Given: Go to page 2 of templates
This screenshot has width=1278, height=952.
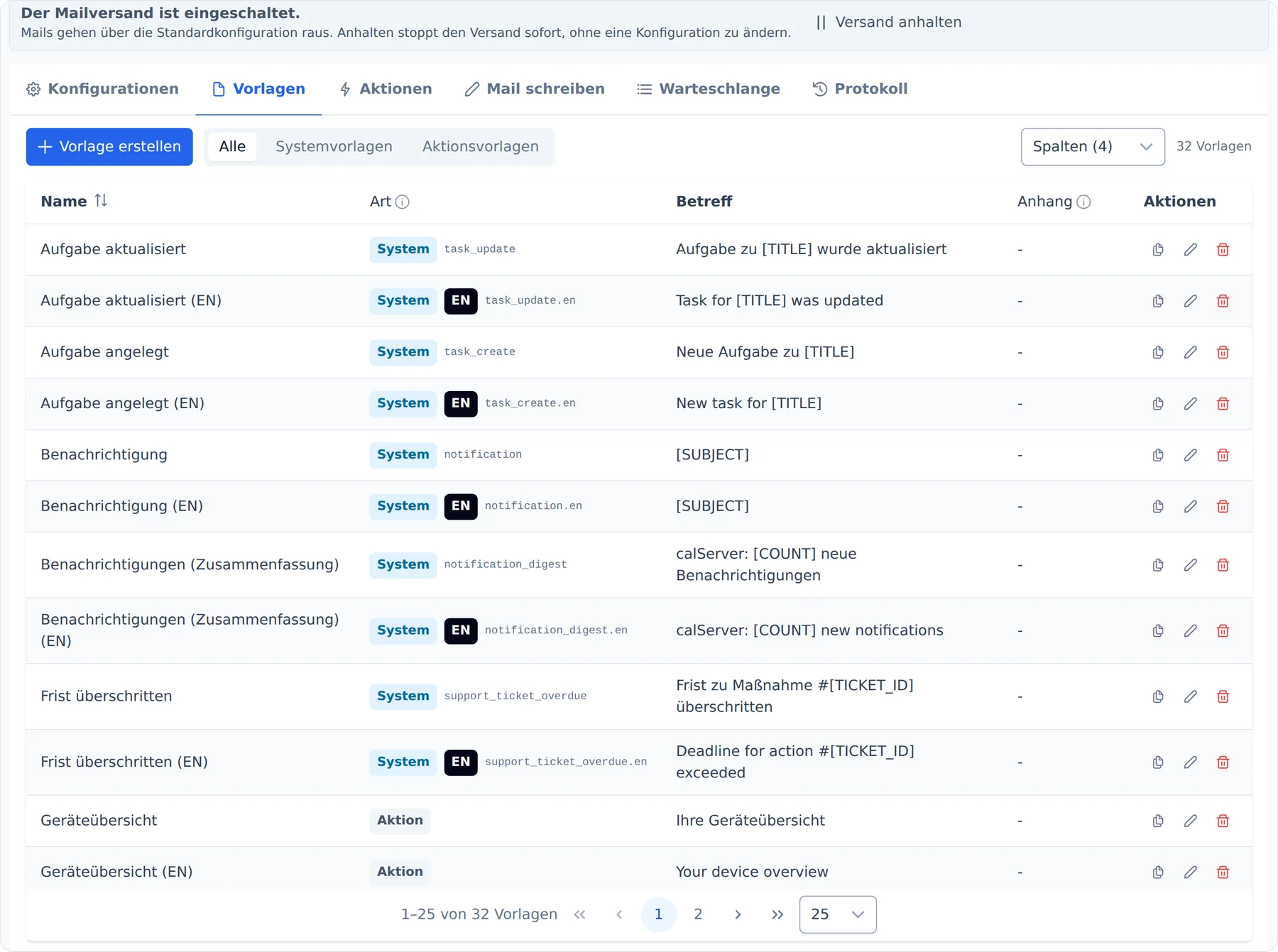Looking at the screenshot, I should click(698, 914).
